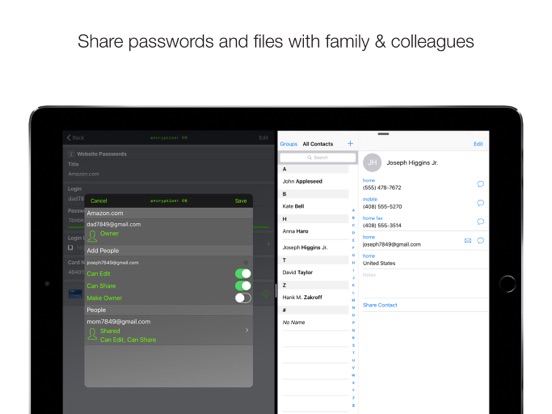Click the Share Contact link

[380, 305]
